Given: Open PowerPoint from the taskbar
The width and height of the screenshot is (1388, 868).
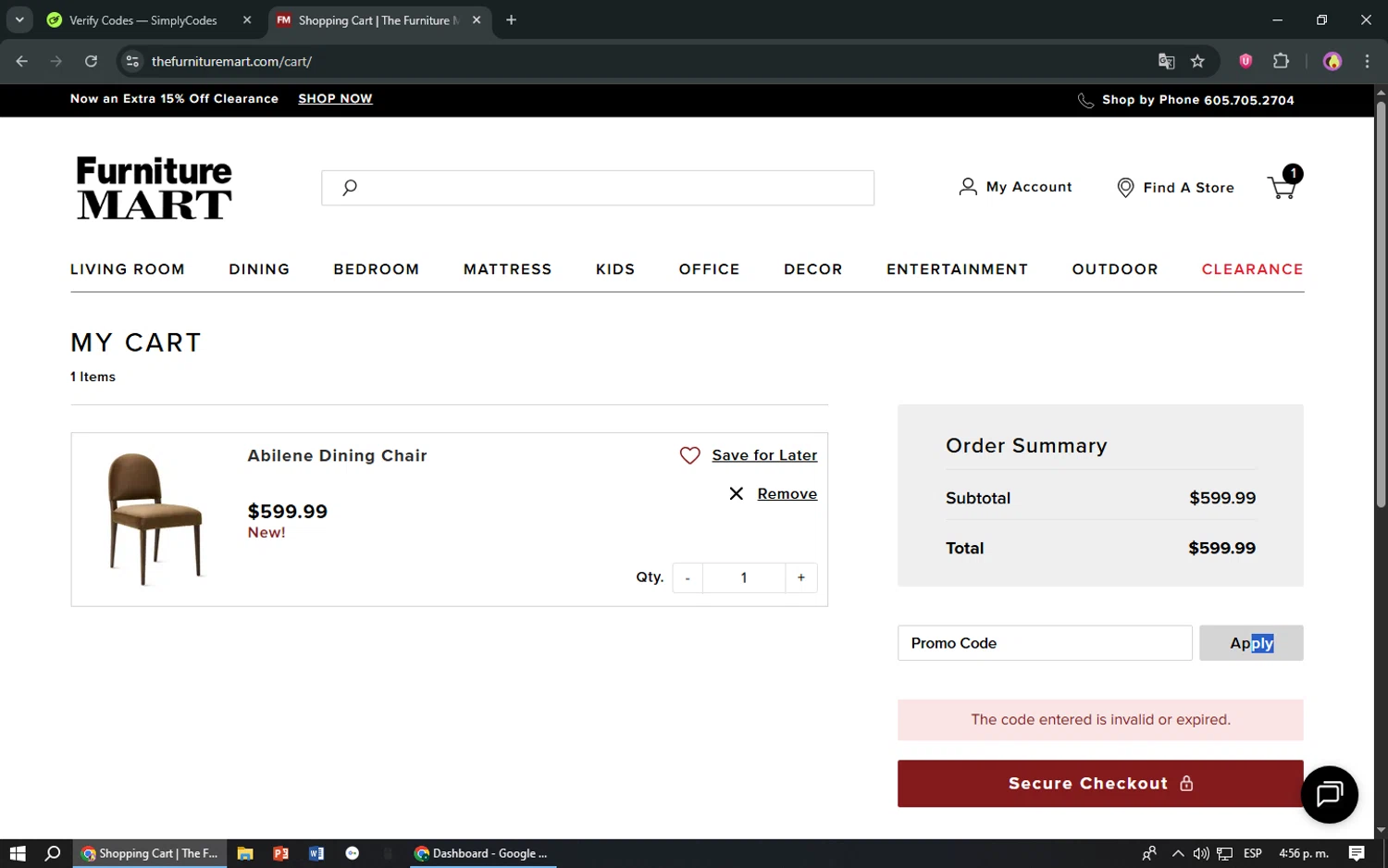Looking at the screenshot, I should (281, 853).
